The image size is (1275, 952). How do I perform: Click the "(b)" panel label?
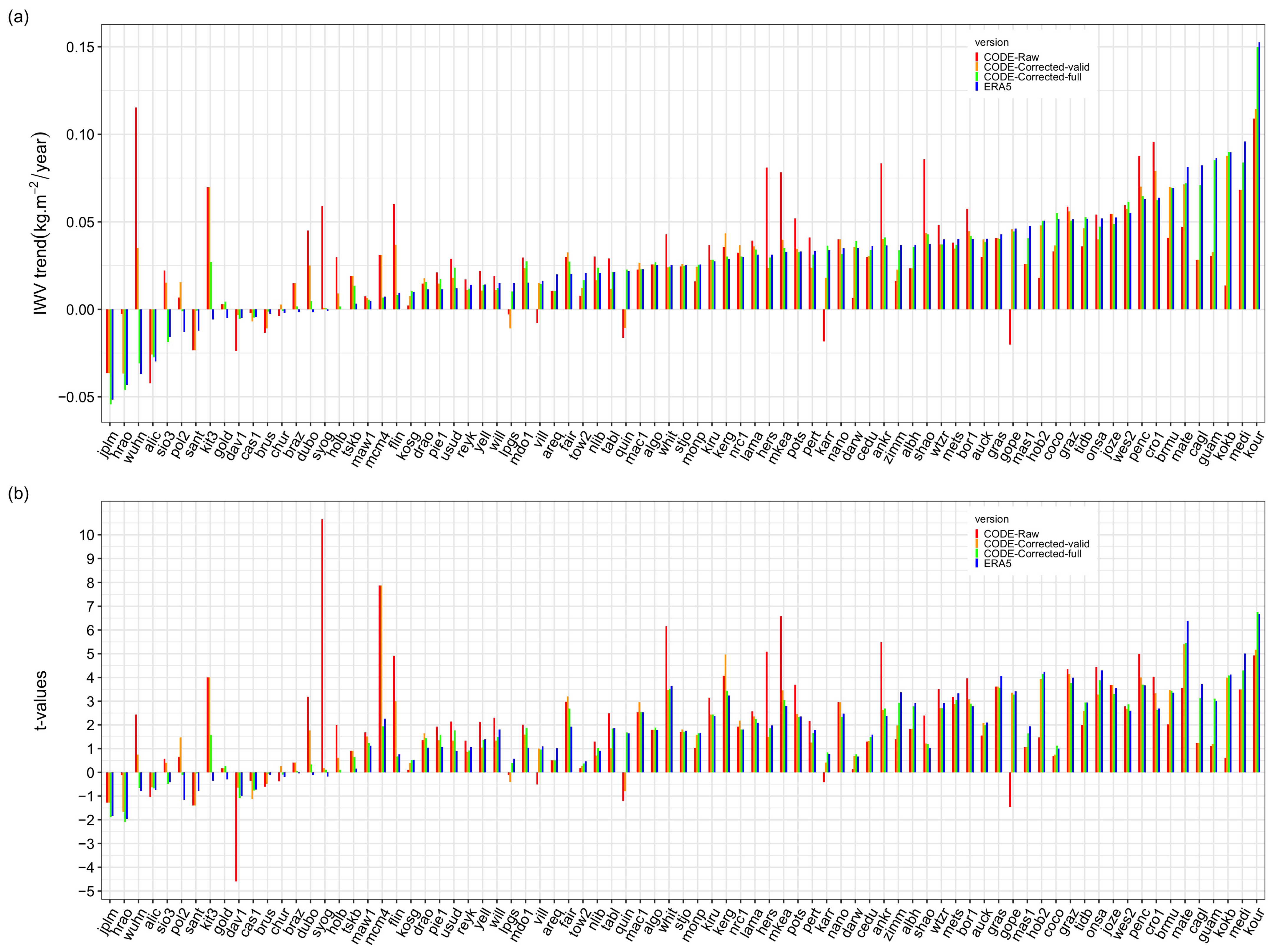[18, 494]
